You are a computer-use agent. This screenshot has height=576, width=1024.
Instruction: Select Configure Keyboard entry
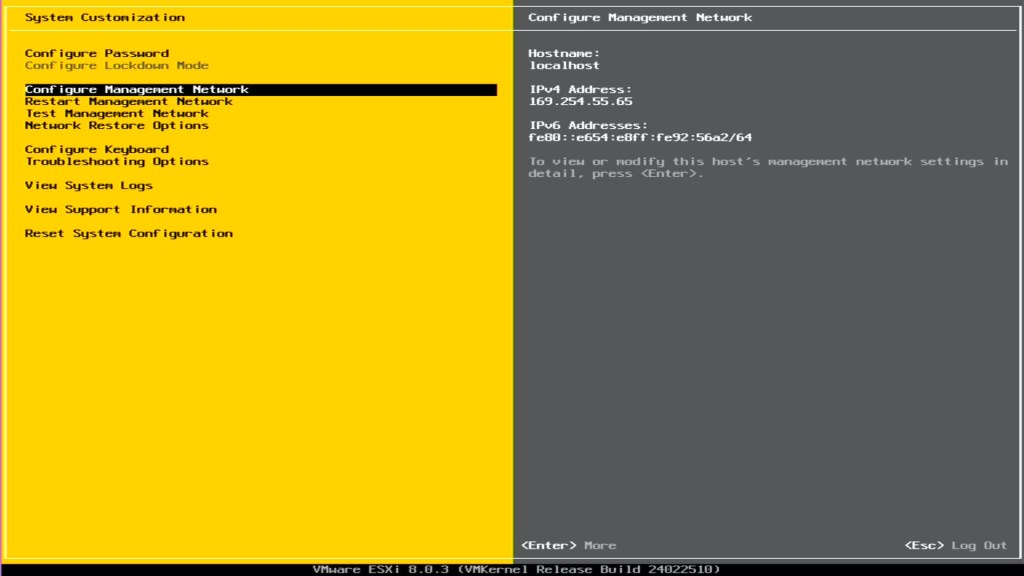97,150
